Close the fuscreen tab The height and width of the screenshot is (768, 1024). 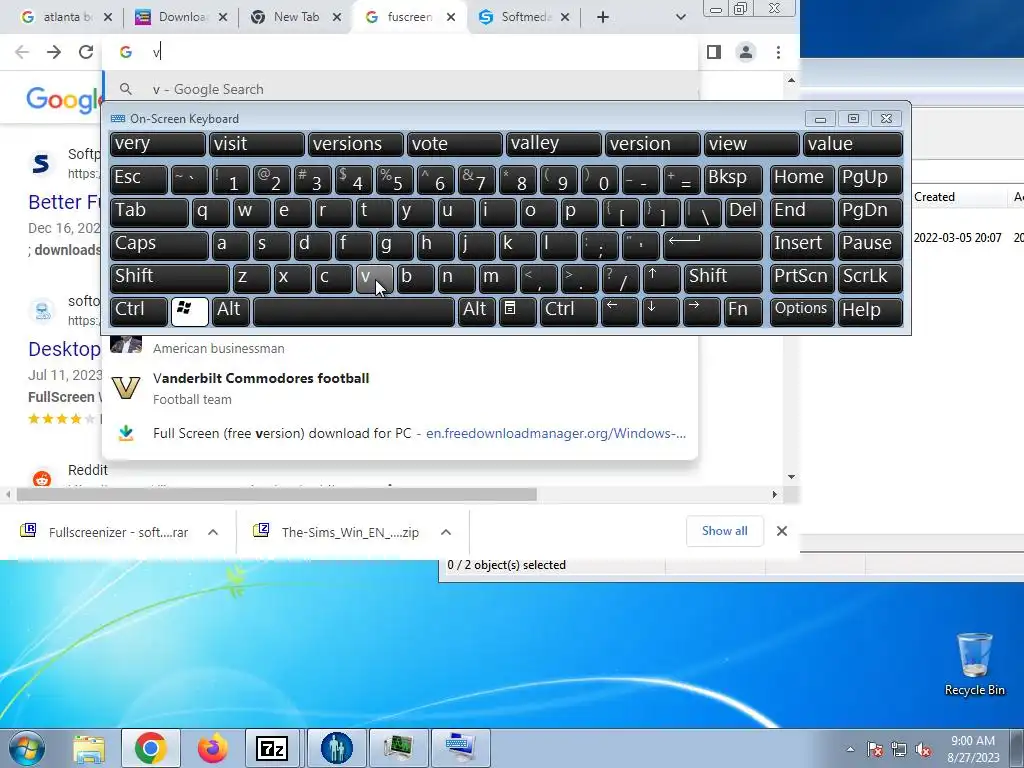click(451, 18)
